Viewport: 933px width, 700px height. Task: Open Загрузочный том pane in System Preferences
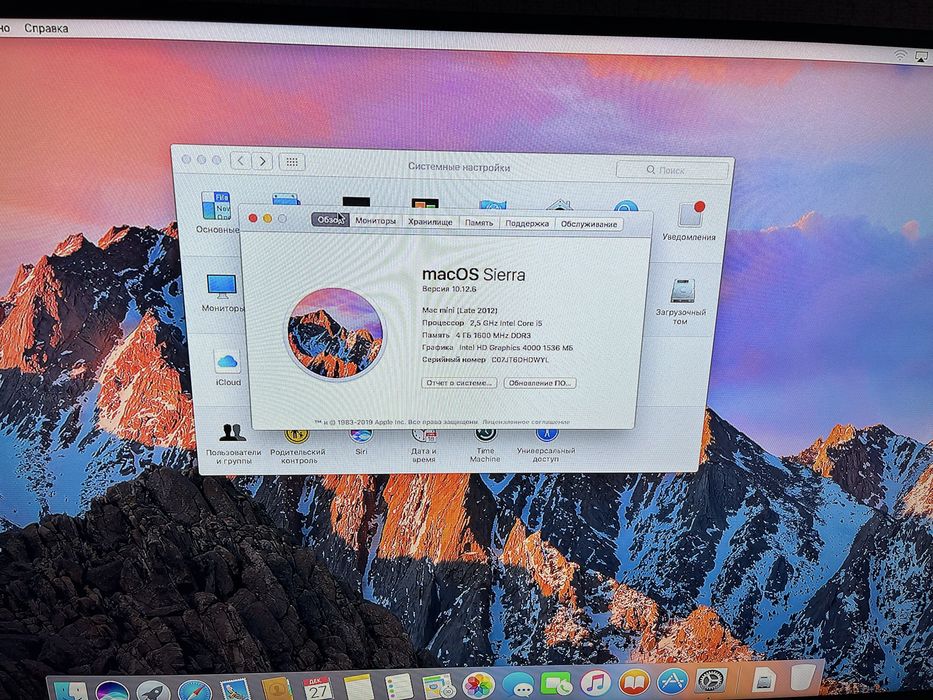(681, 302)
